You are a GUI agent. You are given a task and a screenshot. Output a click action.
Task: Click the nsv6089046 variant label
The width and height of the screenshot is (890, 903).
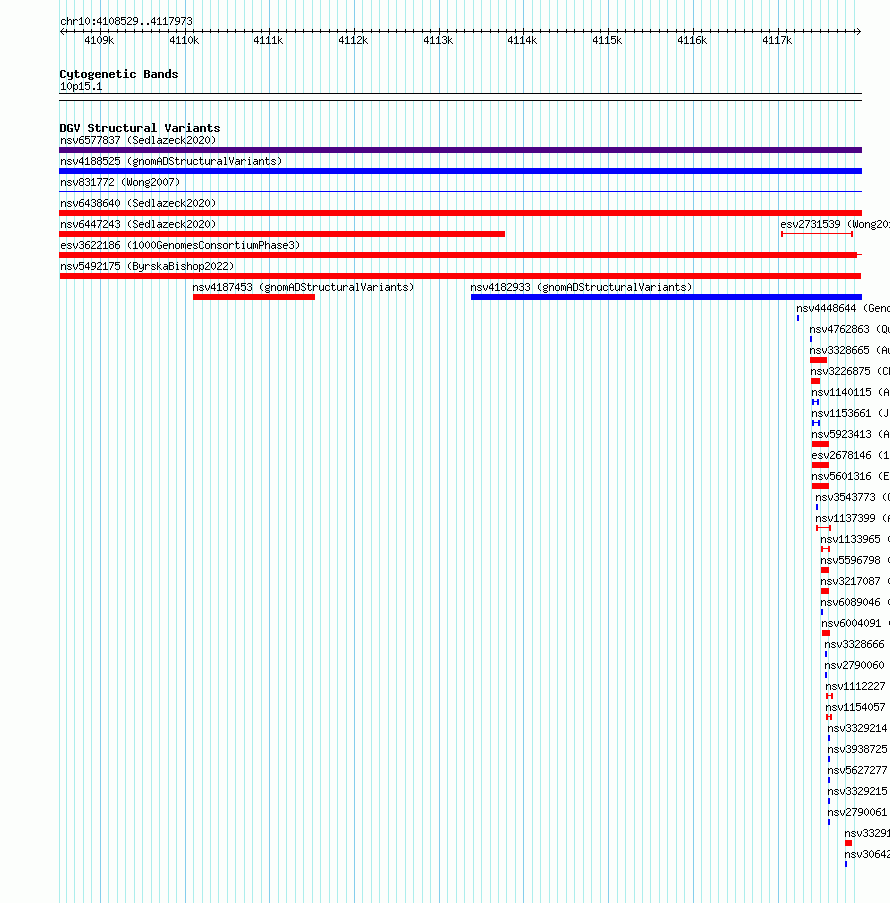tap(855, 602)
